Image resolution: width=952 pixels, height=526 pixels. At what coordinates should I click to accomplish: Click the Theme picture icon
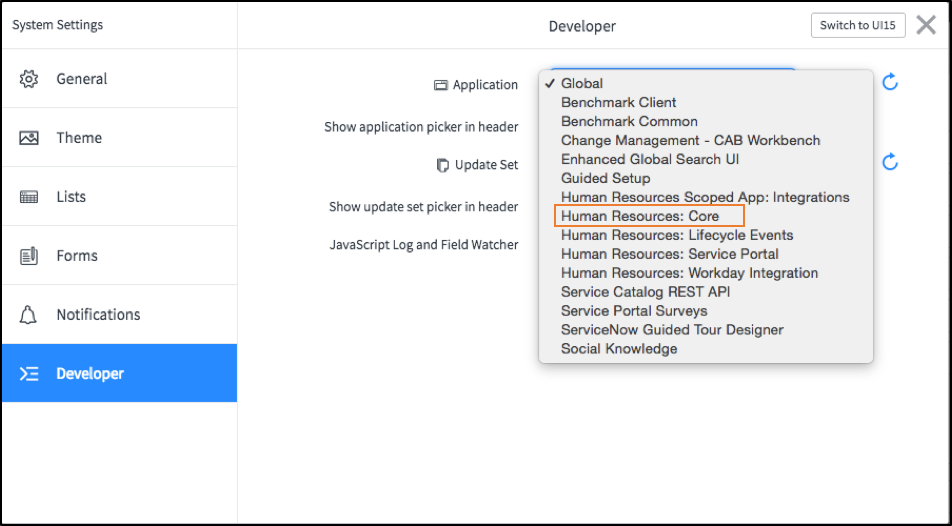tap(29, 138)
